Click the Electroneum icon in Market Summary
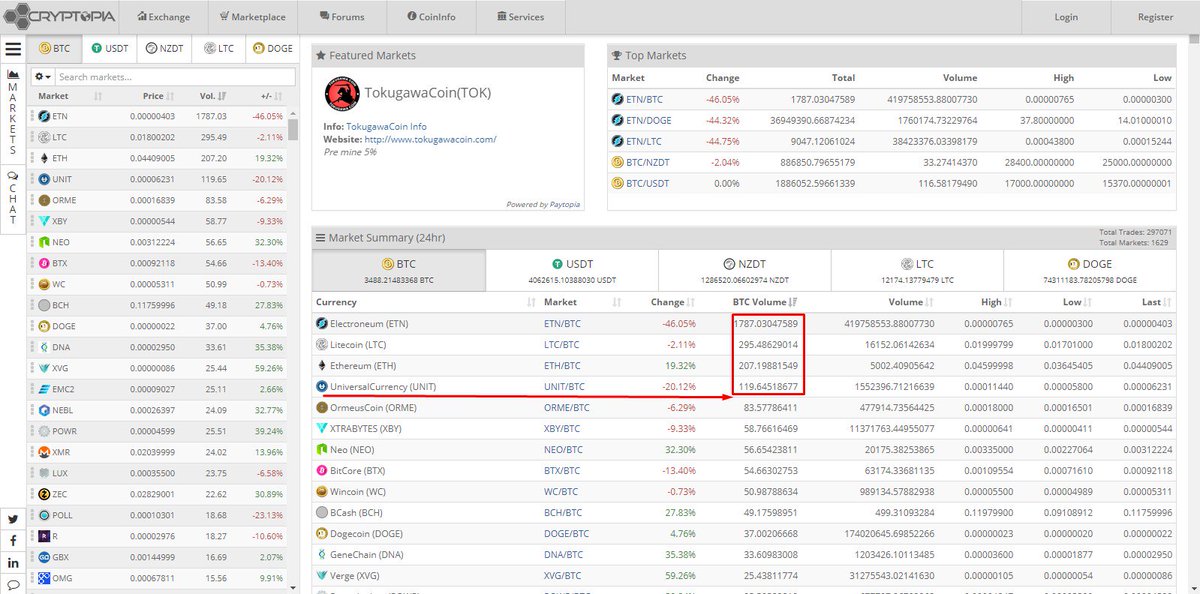Image resolution: width=1200 pixels, height=594 pixels. 322,323
